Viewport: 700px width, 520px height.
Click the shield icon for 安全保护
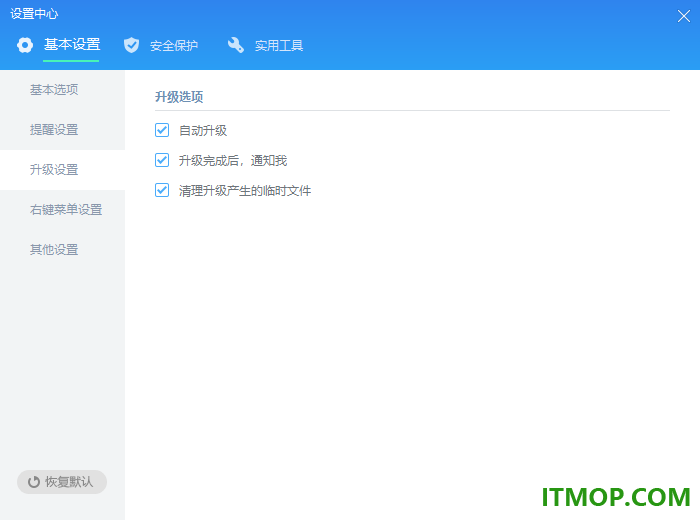(x=131, y=45)
